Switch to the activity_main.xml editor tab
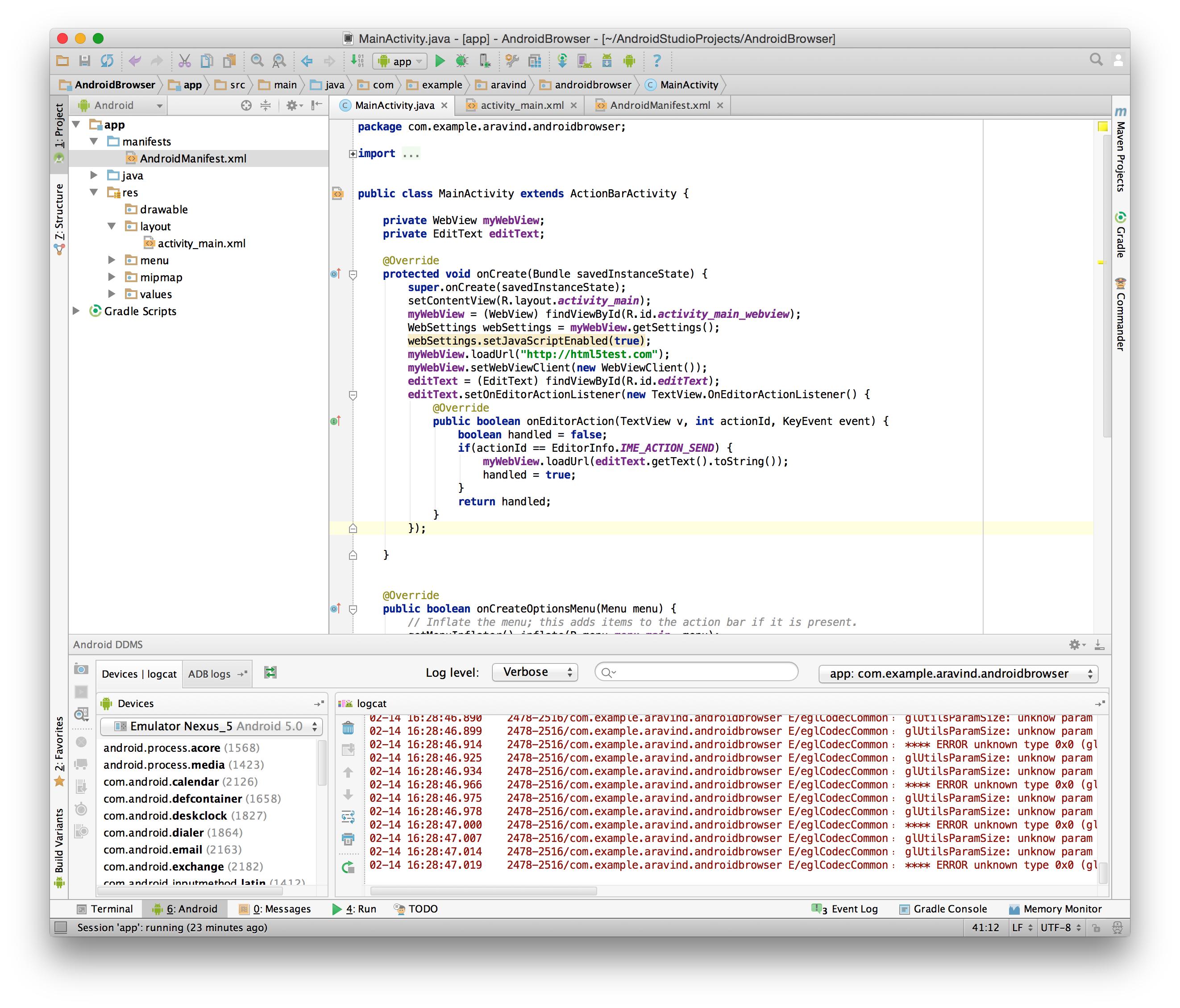Screen dimensions: 1180x1008 [521, 105]
